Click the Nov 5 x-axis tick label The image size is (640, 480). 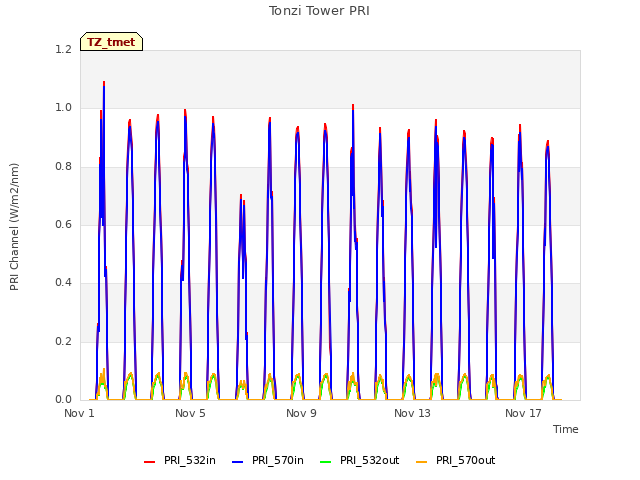pos(190,413)
